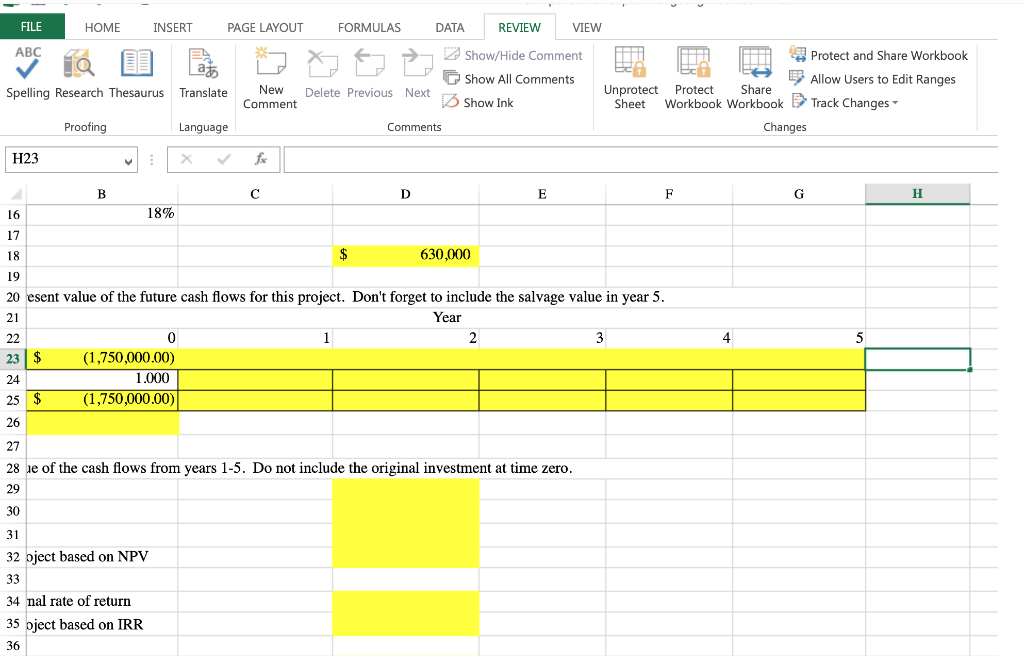1024x664 pixels.
Task: Switch to the DATA tab
Action: tap(450, 27)
